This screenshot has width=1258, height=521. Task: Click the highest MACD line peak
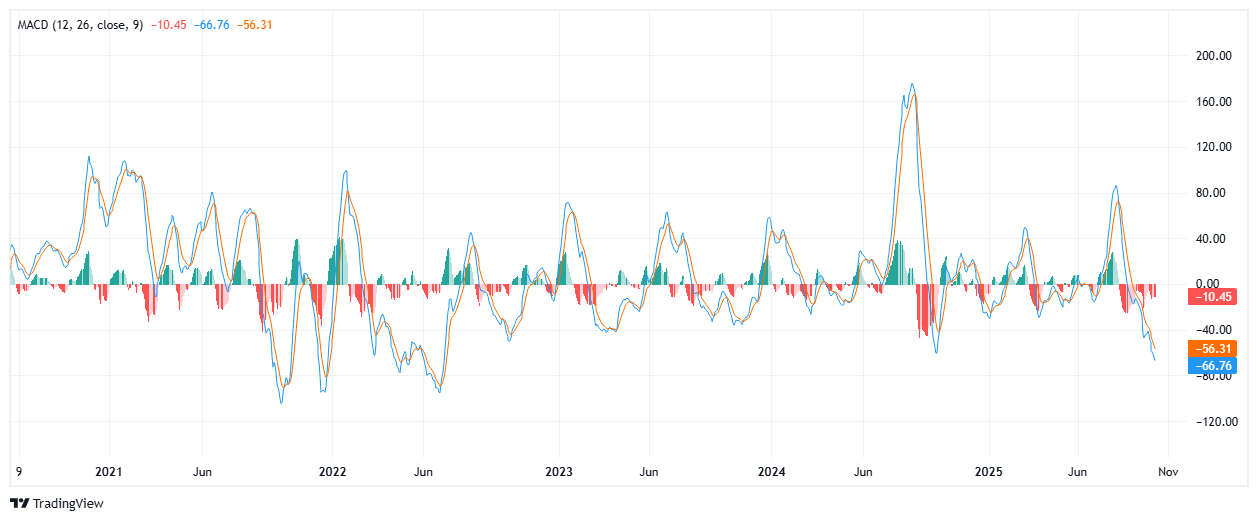coord(911,84)
